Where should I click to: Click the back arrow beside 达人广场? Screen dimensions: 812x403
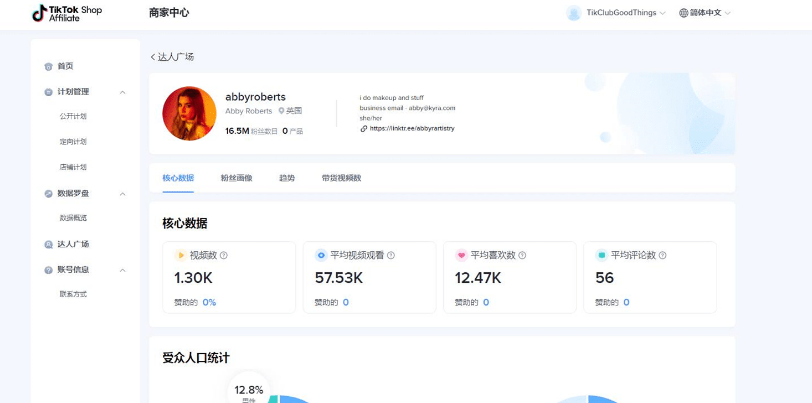pyautogui.click(x=153, y=57)
